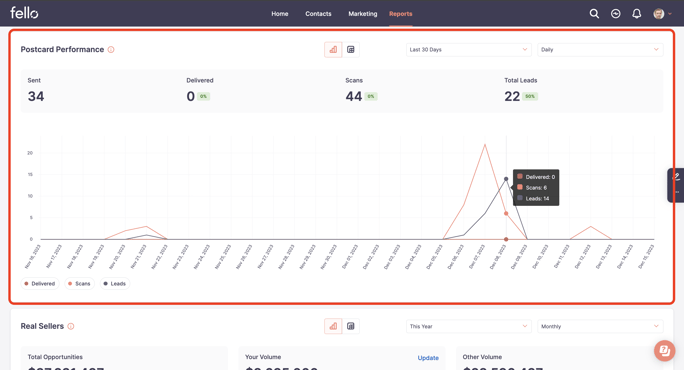The height and width of the screenshot is (370, 684).
Task: Click the Sent value 34
Action: 36,96
